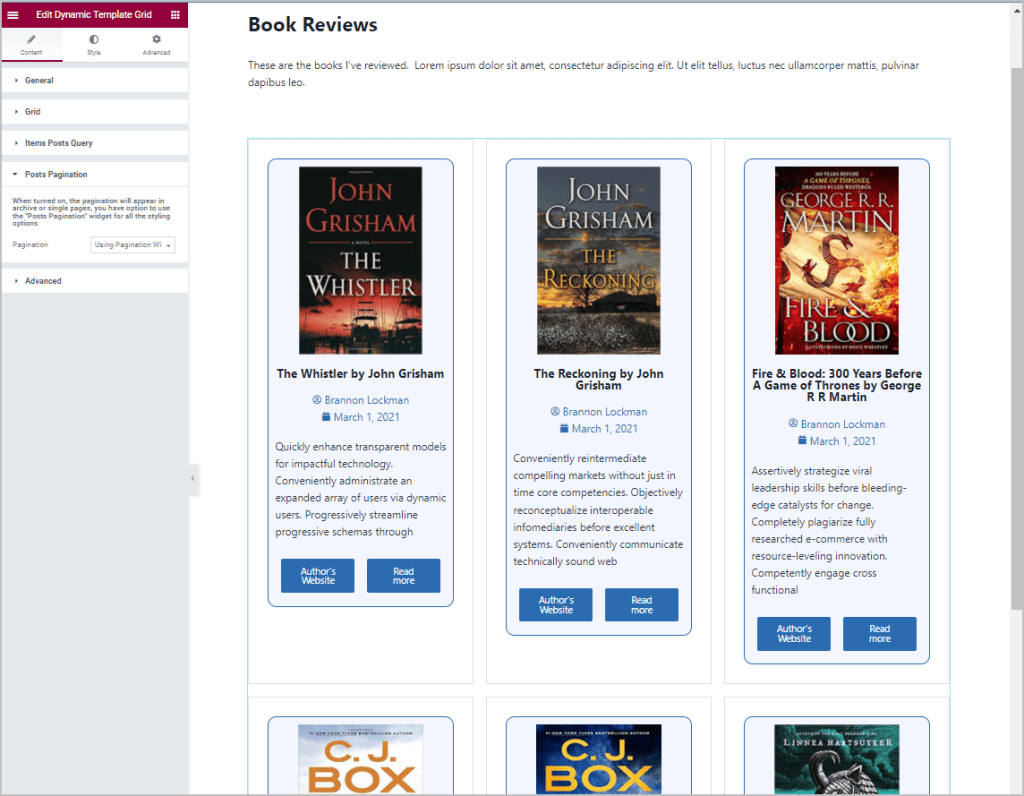This screenshot has height=796, width=1024.
Task: Click March 1, 2021 on The Reckoning card
Action: point(605,428)
